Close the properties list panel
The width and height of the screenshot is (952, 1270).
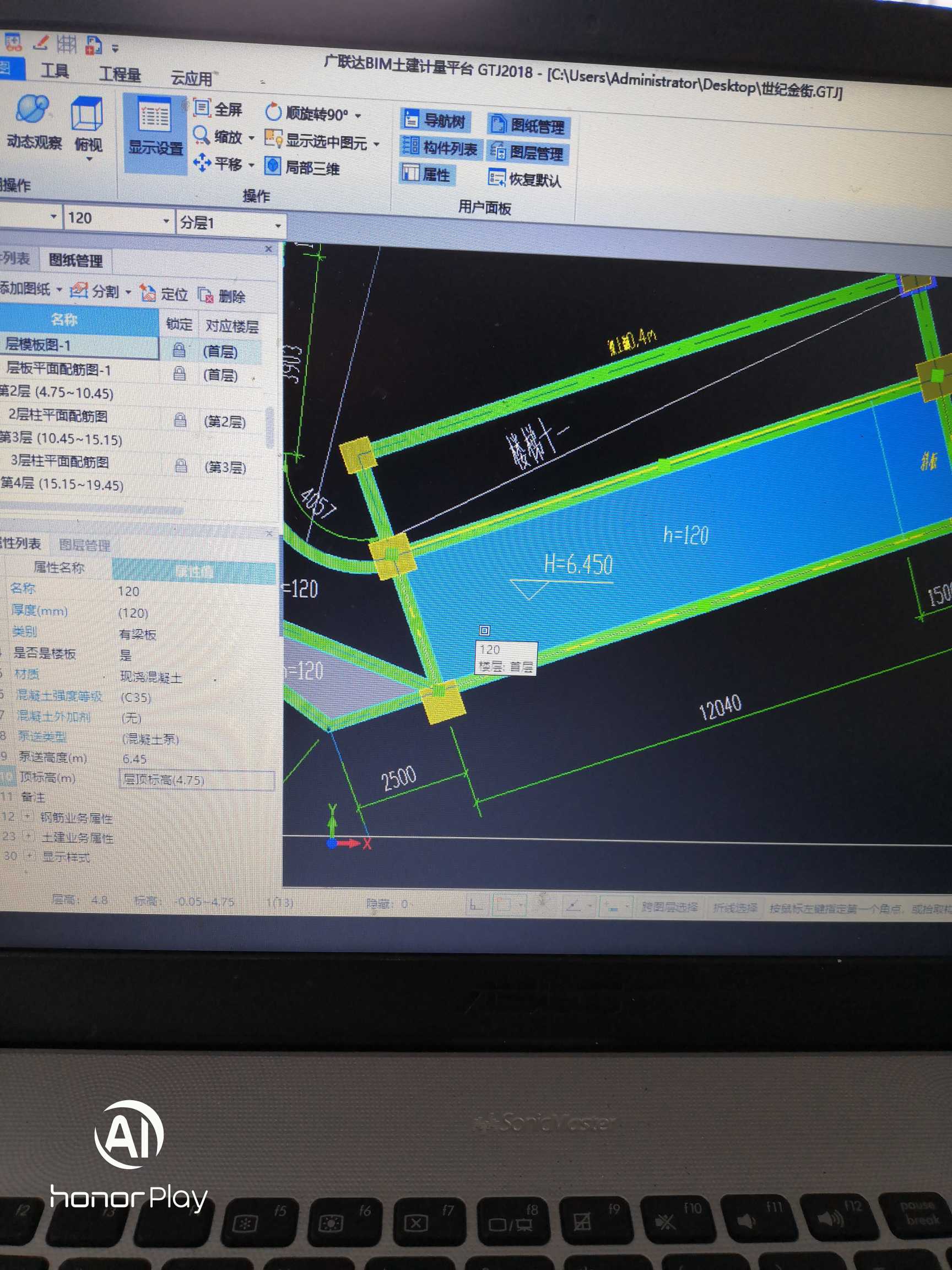270,534
